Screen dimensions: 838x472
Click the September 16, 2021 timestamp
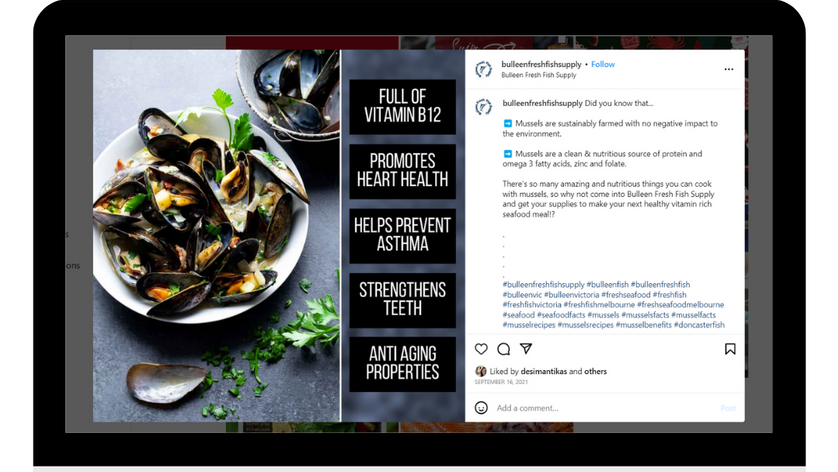point(501,382)
